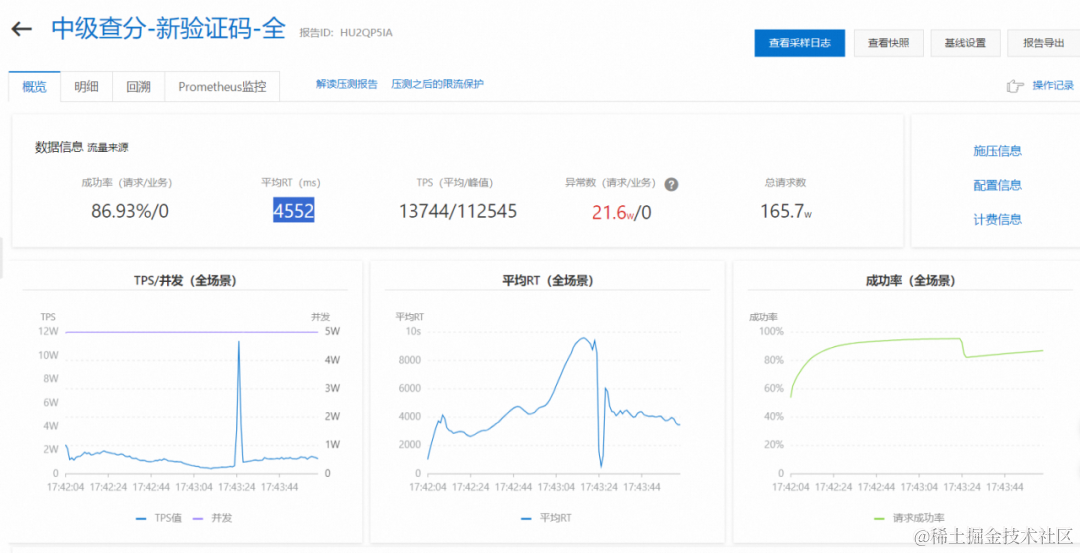Open the 计费信息 link
Viewport: 1080px width, 553px height.
tap(997, 220)
